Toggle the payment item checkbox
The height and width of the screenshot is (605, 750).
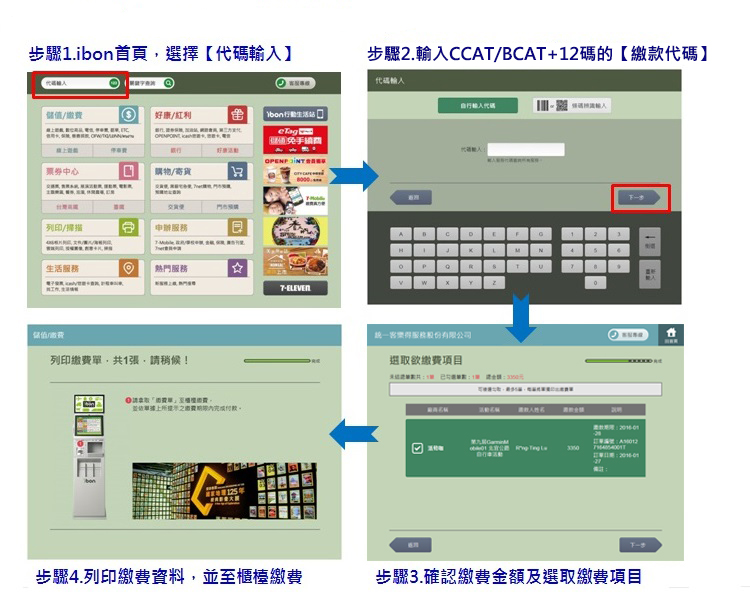coord(417,448)
